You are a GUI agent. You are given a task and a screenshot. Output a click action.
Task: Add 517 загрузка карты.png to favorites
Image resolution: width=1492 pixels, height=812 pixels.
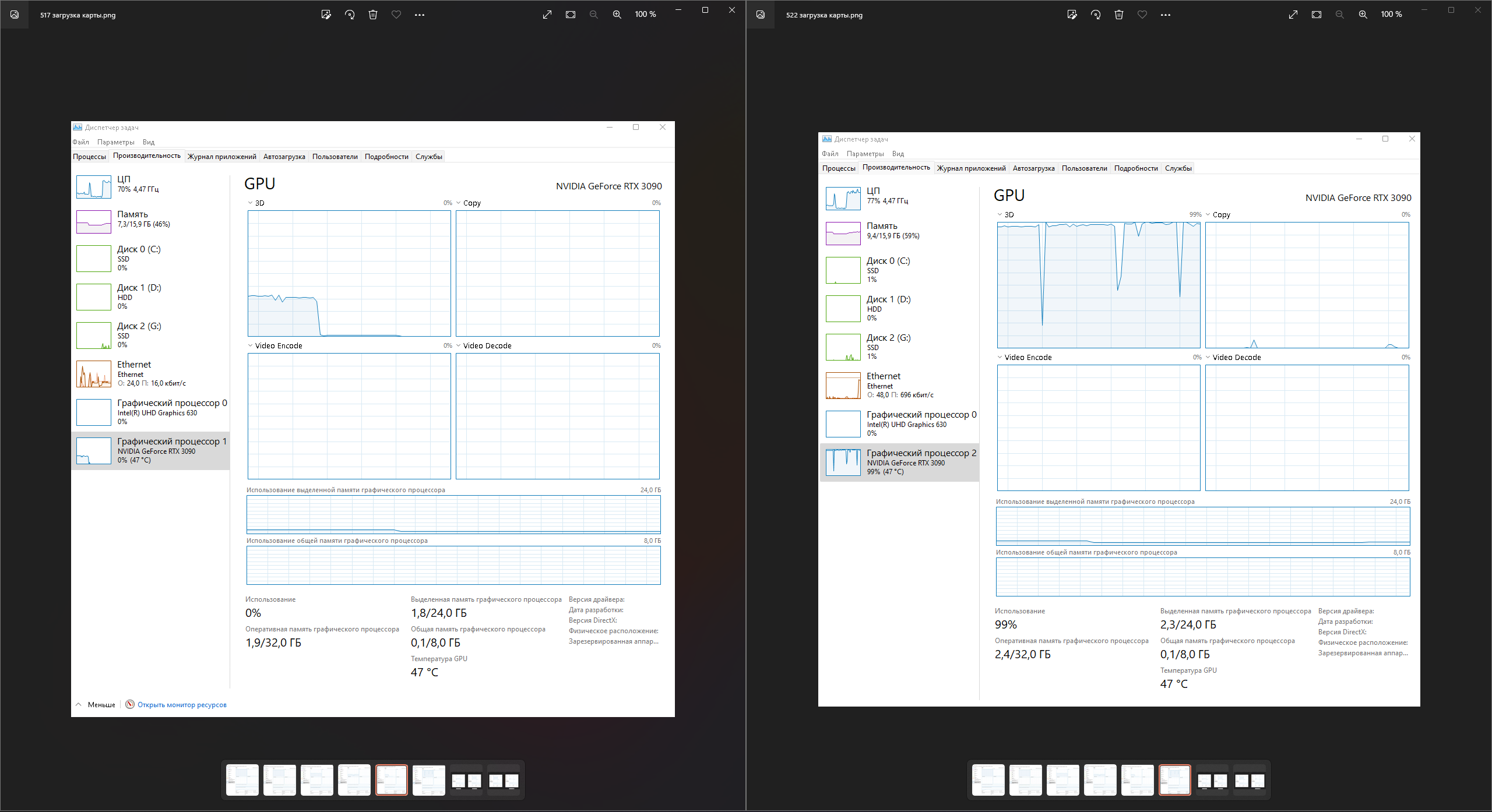click(396, 15)
